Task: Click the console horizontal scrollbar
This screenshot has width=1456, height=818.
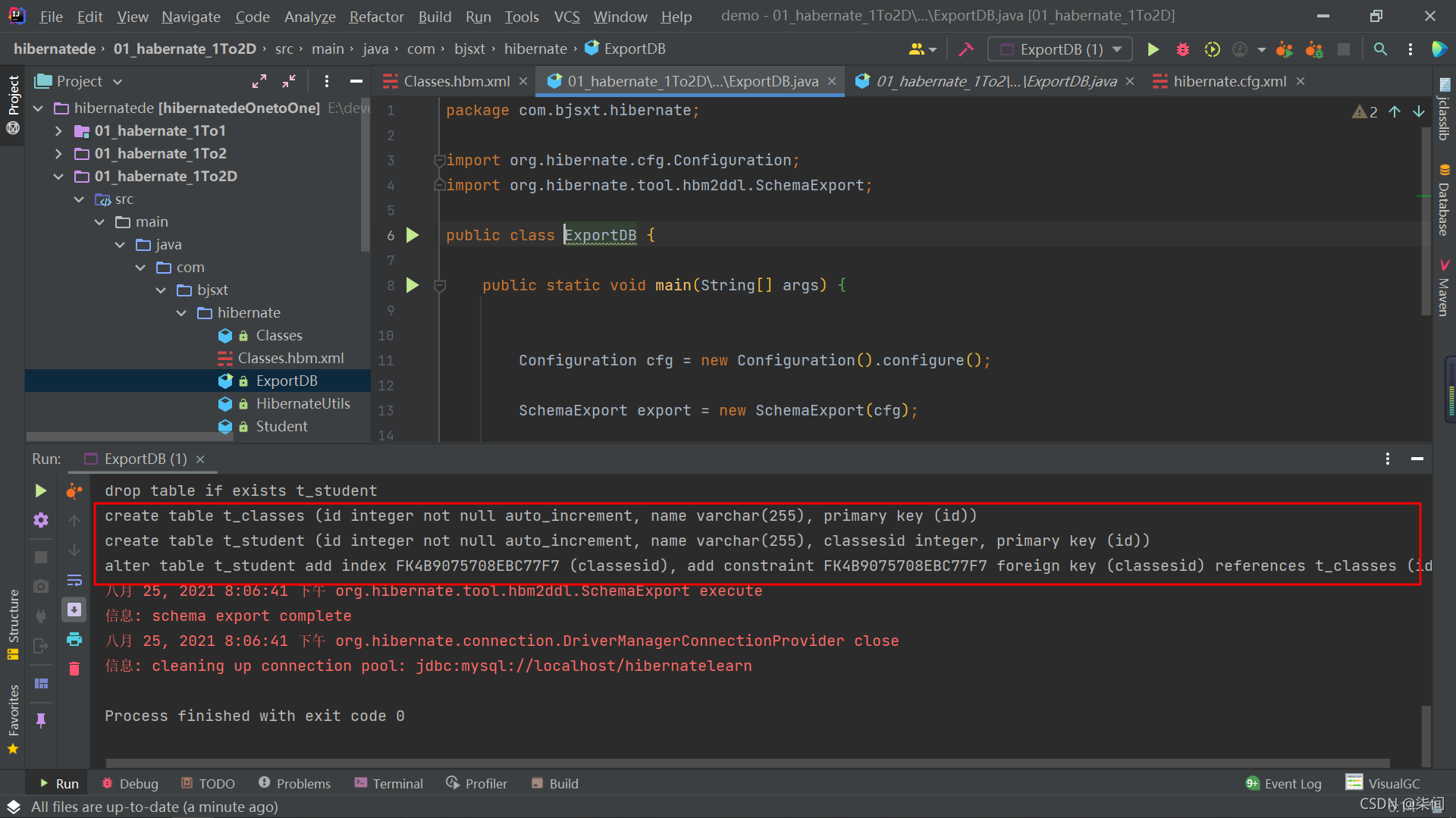Action: [748, 763]
